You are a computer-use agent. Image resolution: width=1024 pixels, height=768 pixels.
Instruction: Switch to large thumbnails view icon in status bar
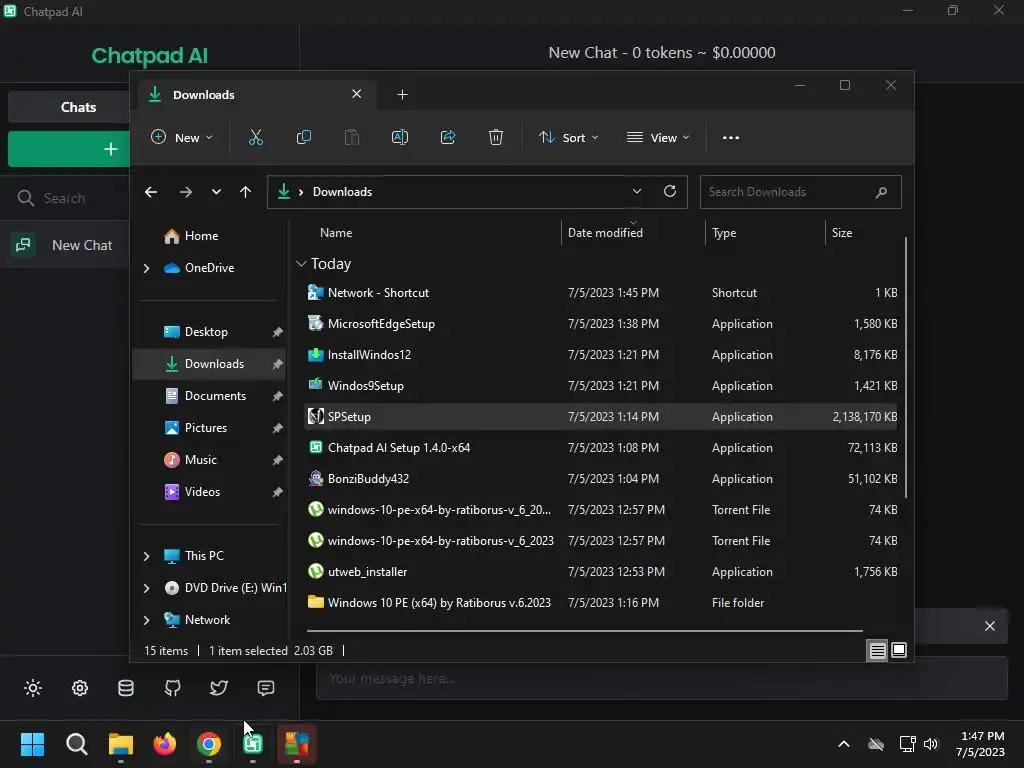click(899, 650)
